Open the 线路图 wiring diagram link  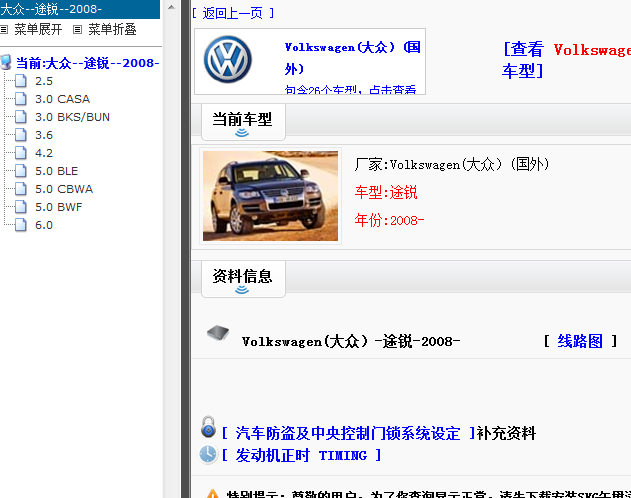pyautogui.click(x=580, y=341)
